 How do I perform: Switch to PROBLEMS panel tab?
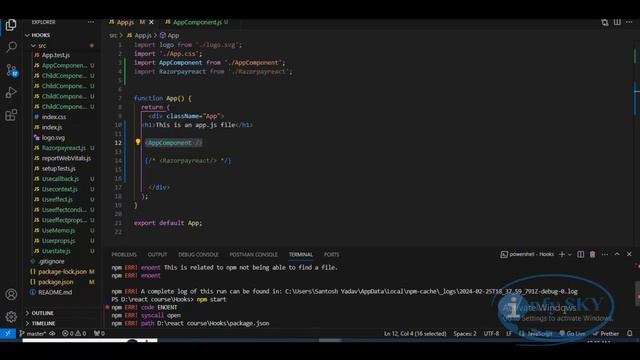[124, 254]
